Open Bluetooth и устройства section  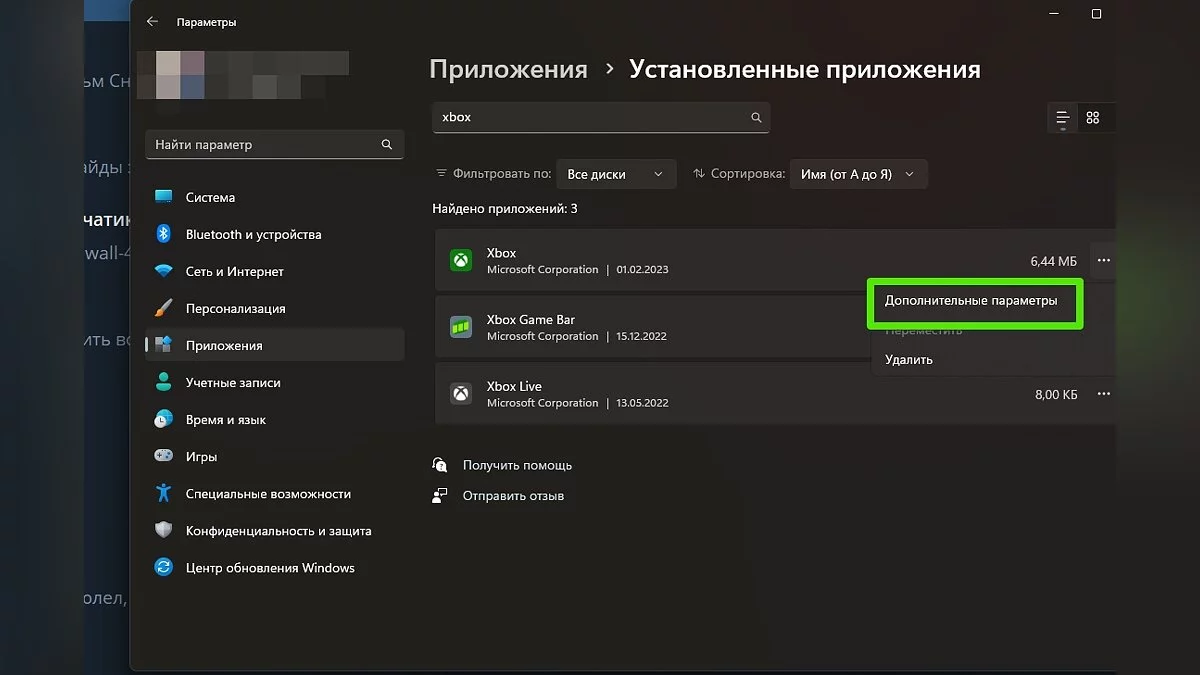pos(253,235)
